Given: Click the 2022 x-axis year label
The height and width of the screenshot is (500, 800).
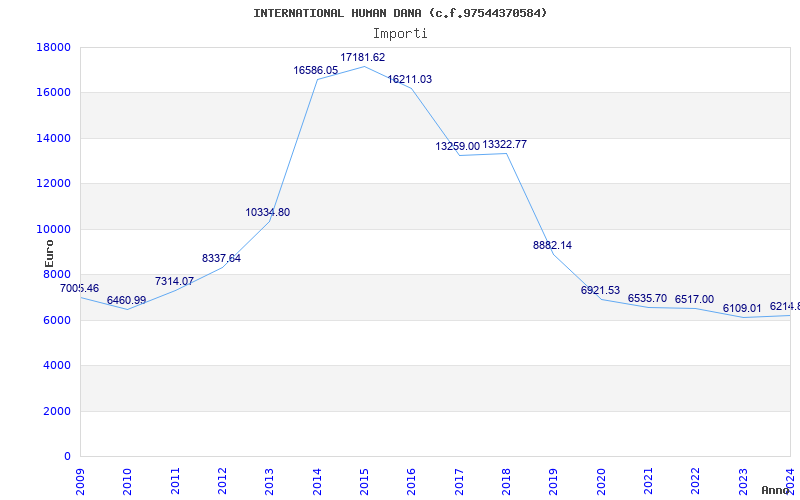Looking at the screenshot, I should click(695, 482).
